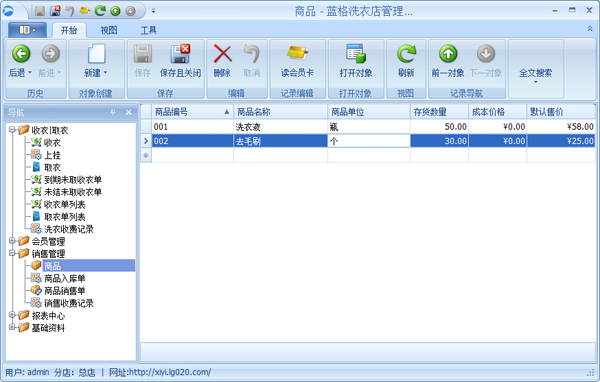Click the 后退 back arrow icon
The width and height of the screenshot is (600, 382).
click(x=21, y=54)
